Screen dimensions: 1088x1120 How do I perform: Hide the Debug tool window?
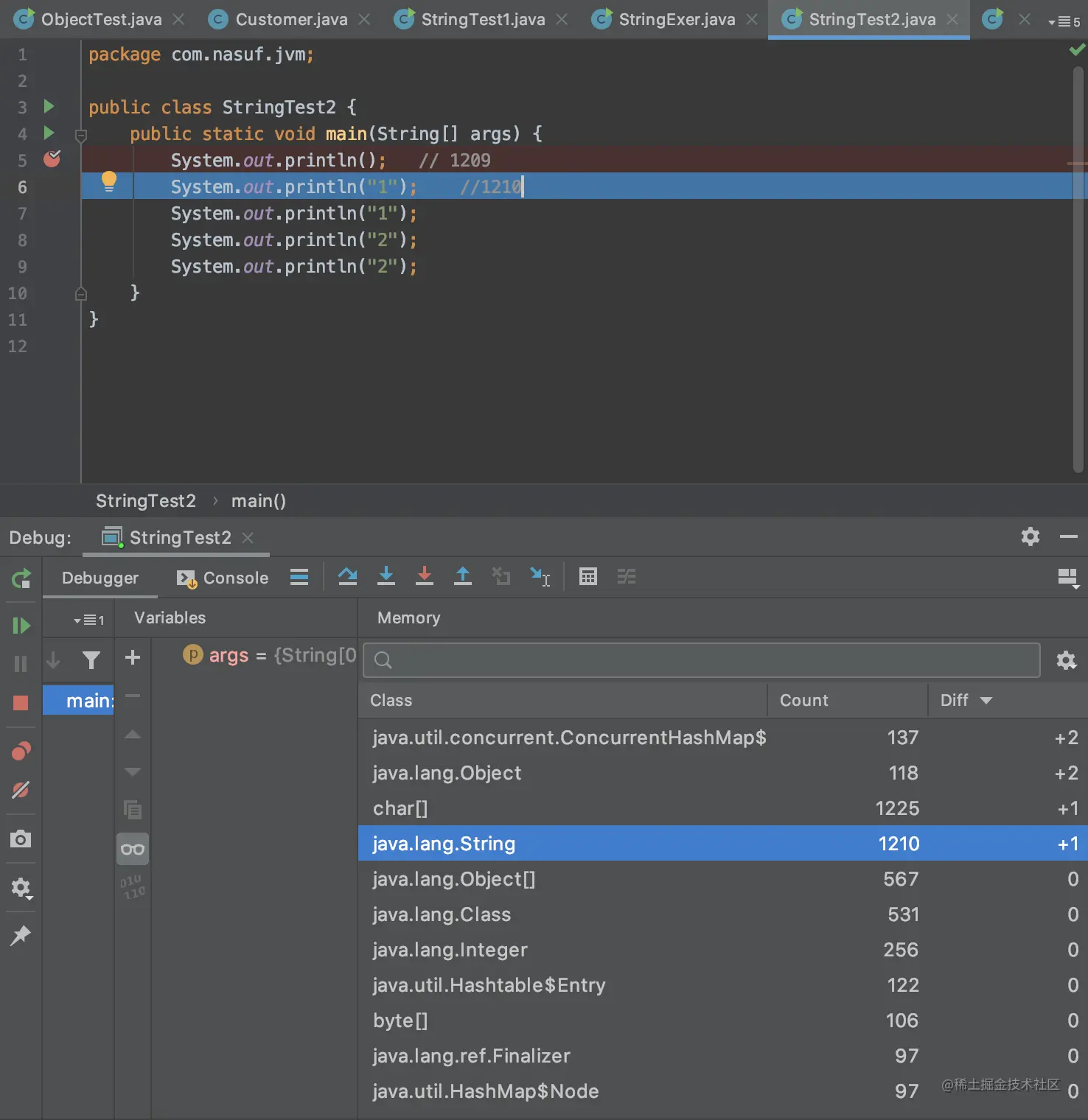tap(1069, 536)
